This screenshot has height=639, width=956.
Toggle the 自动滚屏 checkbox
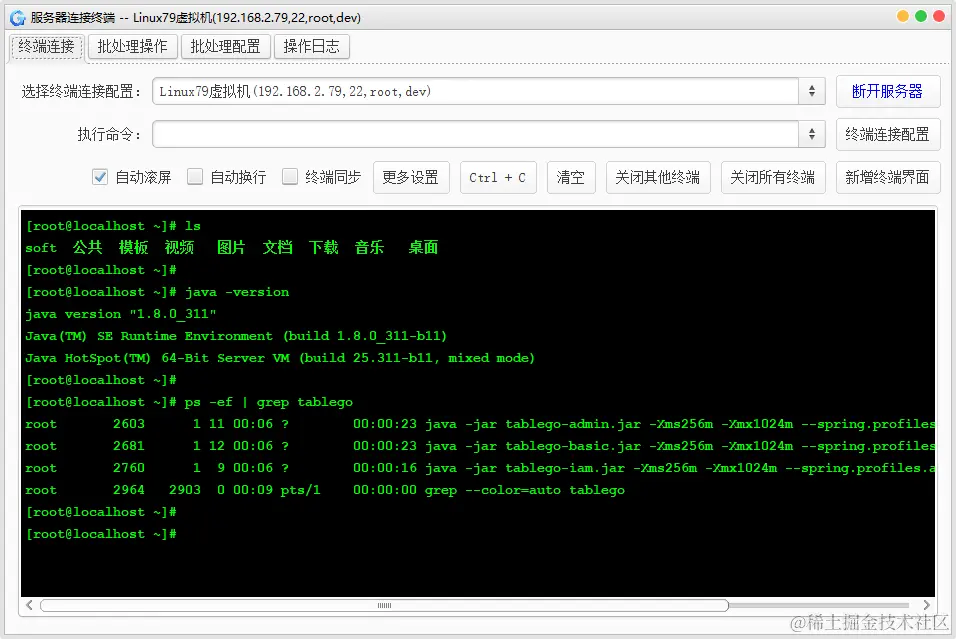click(x=100, y=177)
